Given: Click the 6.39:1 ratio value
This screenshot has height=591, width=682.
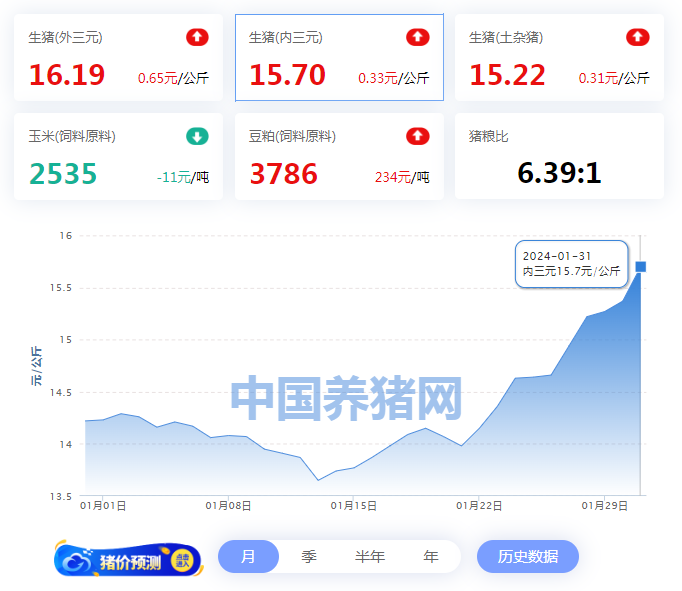Looking at the screenshot, I should (559, 173).
